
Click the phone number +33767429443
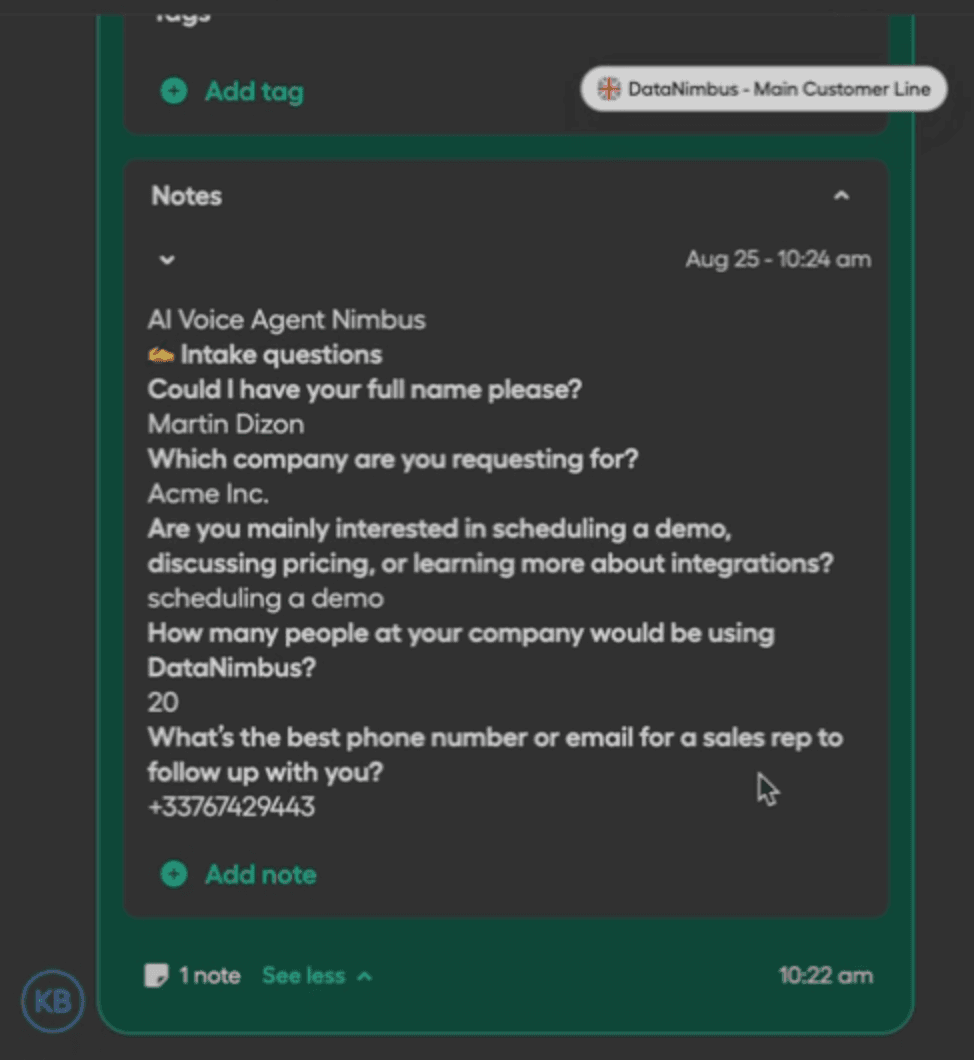click(230, 806)
